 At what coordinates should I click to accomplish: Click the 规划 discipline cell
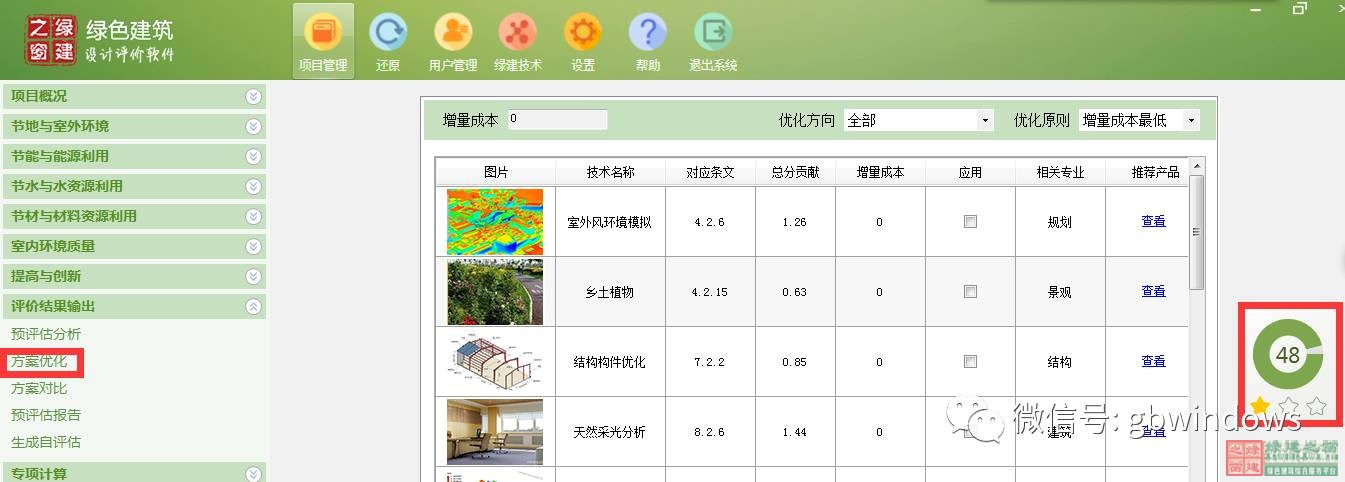(x=1060, y=222)
